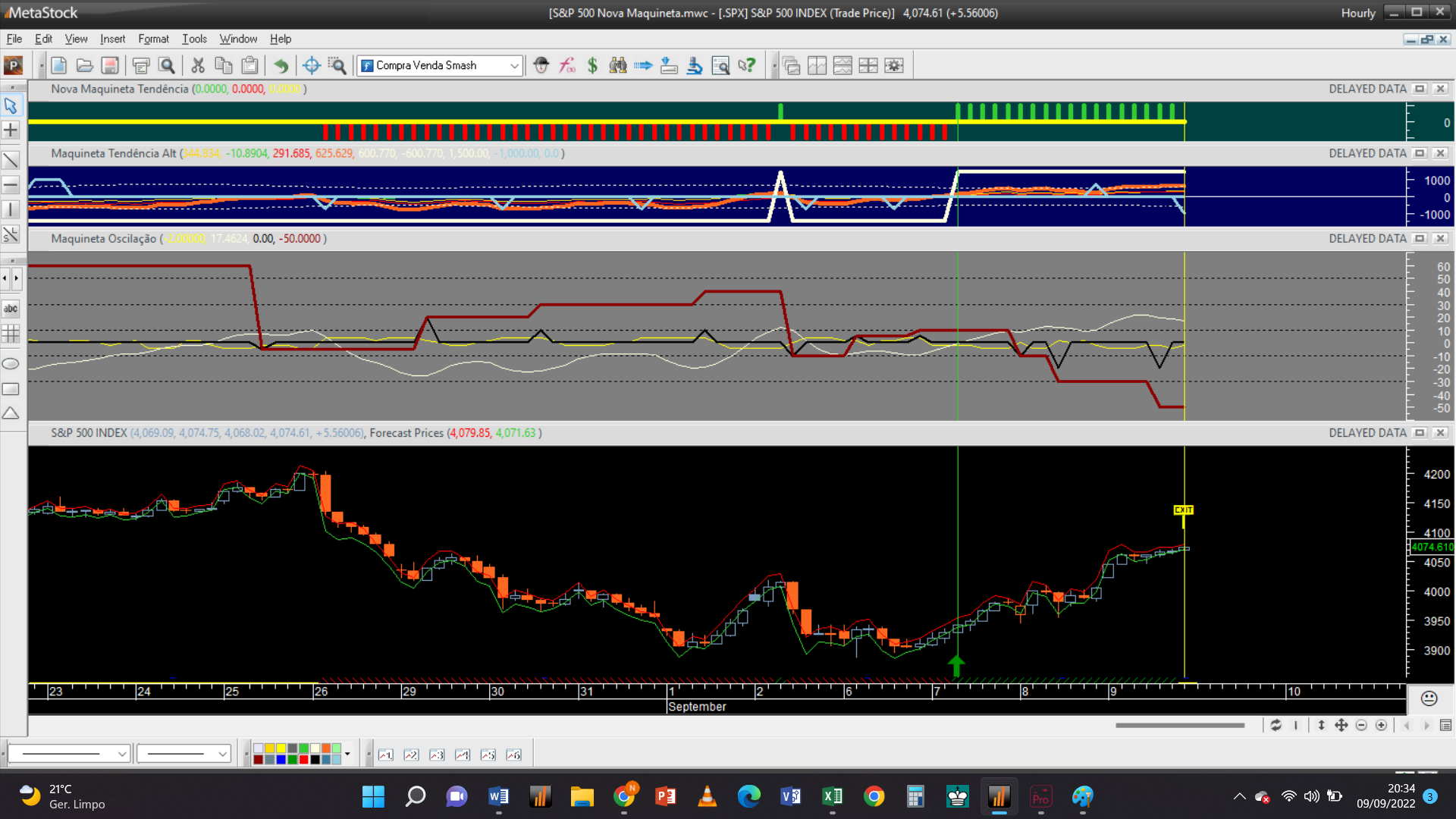Open the binoculars Explorer tool
The height and width of the screenshot is (819, 1456).
tap(618, 65)
